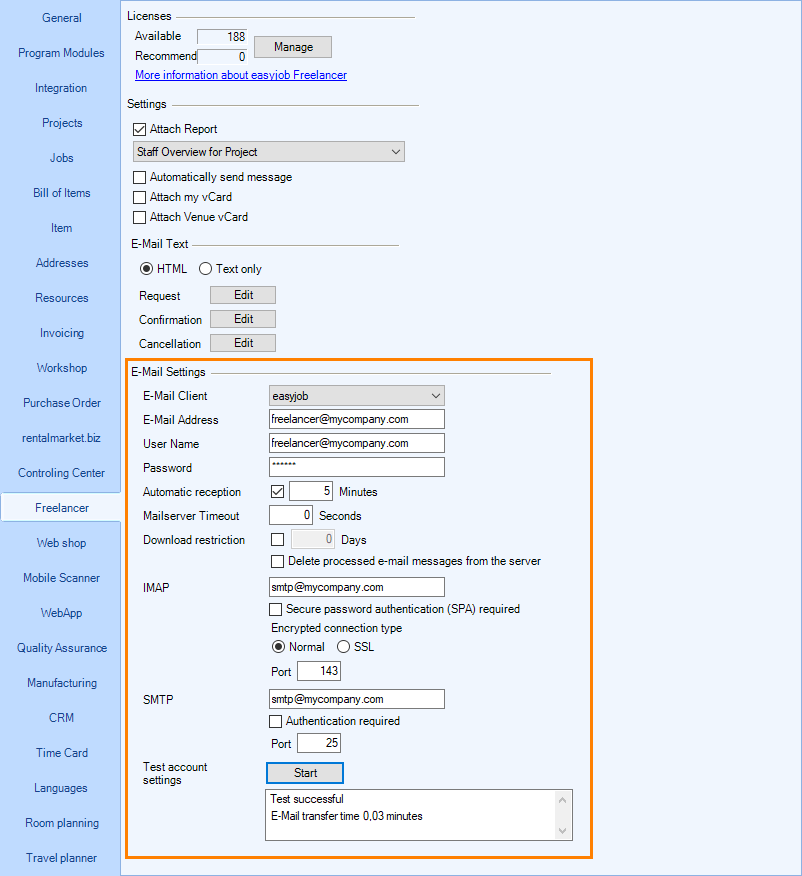Viewport: 802px width, 876px height.
Task: Select the Text only radio button
Action: (x=206, y=269)
